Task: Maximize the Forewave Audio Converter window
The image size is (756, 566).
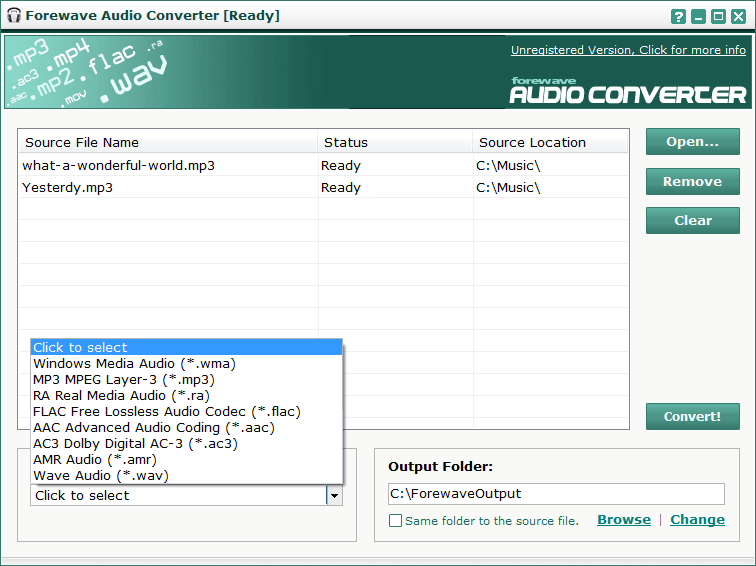Action: [718, 17]
